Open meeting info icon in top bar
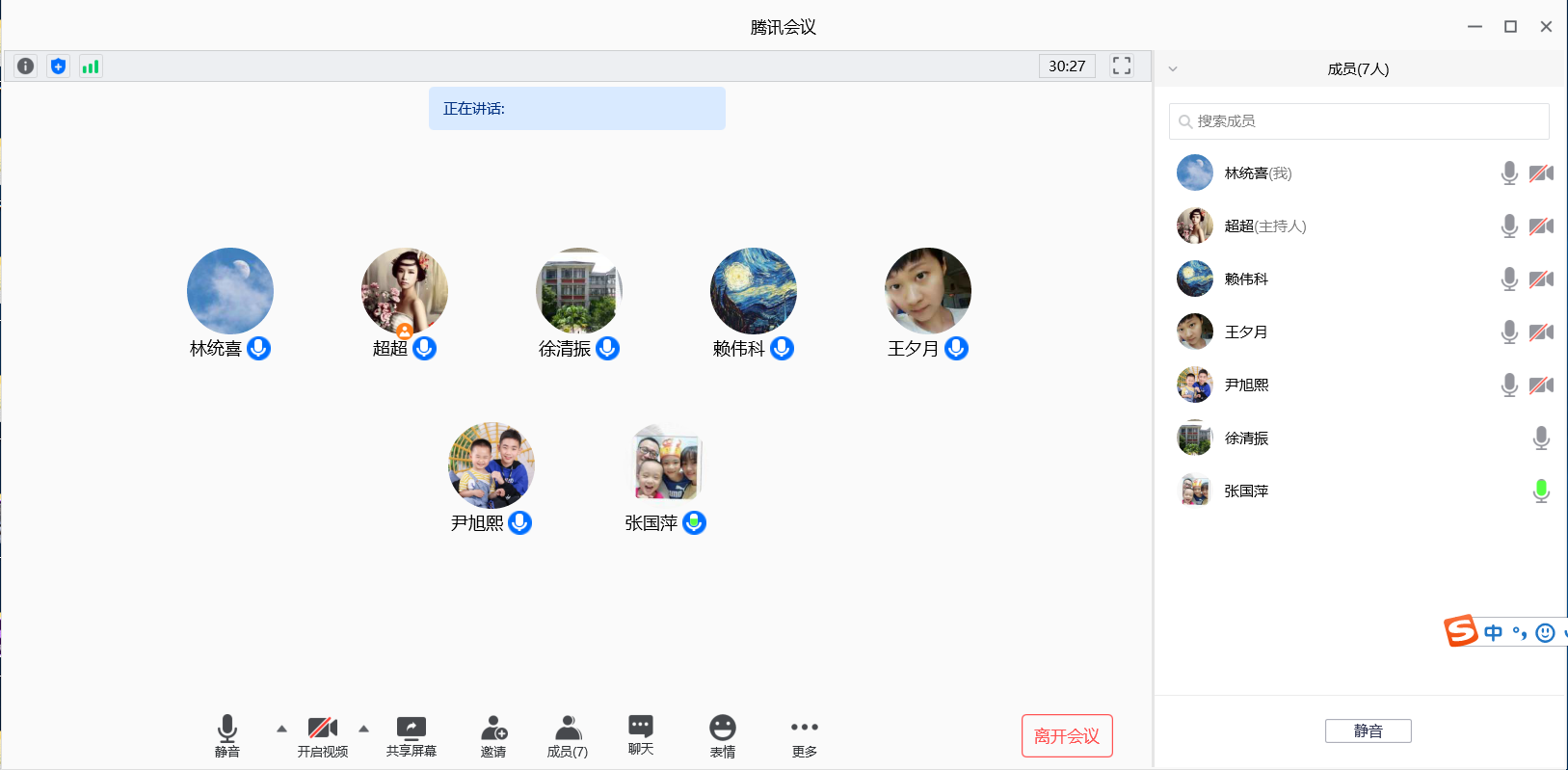 click(26, 66)
